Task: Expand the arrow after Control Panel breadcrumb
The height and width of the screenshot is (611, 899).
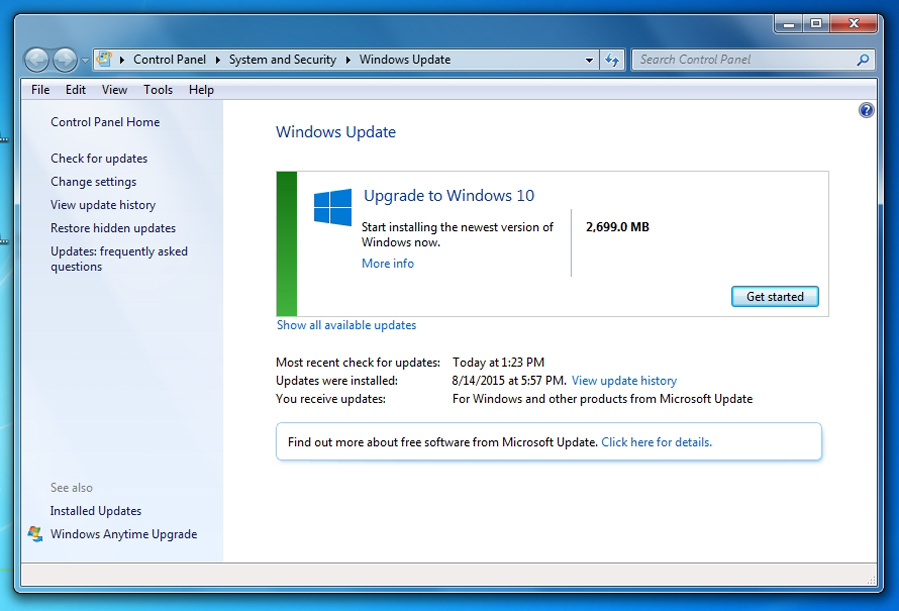Action: click(x=217, y=60)
